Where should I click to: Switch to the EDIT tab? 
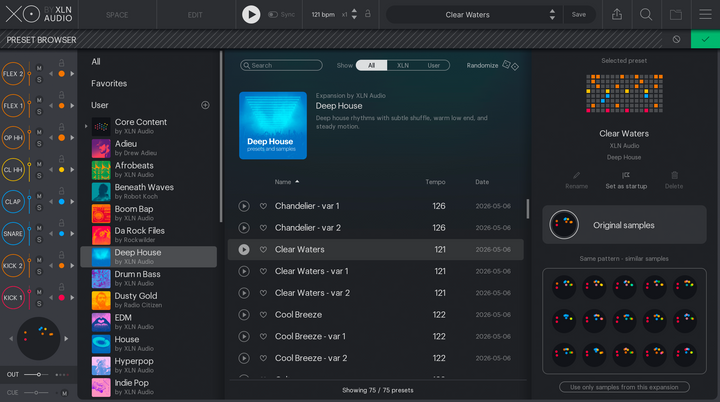click(x=195, y=15)
